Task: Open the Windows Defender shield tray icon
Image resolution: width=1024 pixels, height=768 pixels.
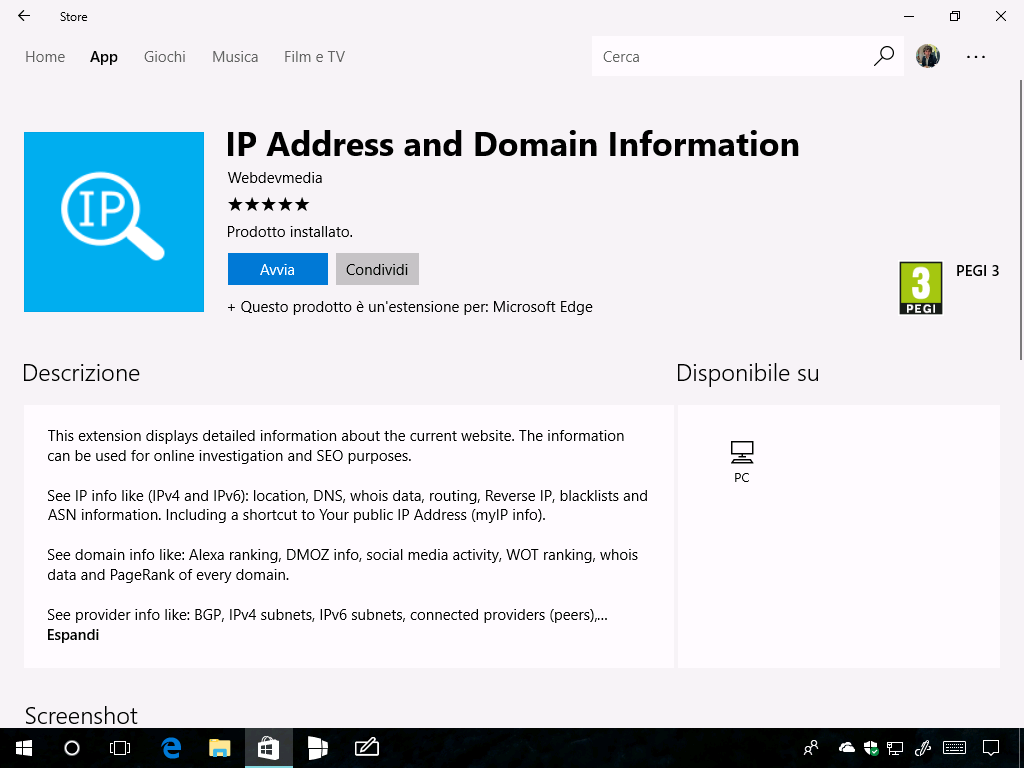Action: (871, 748)
